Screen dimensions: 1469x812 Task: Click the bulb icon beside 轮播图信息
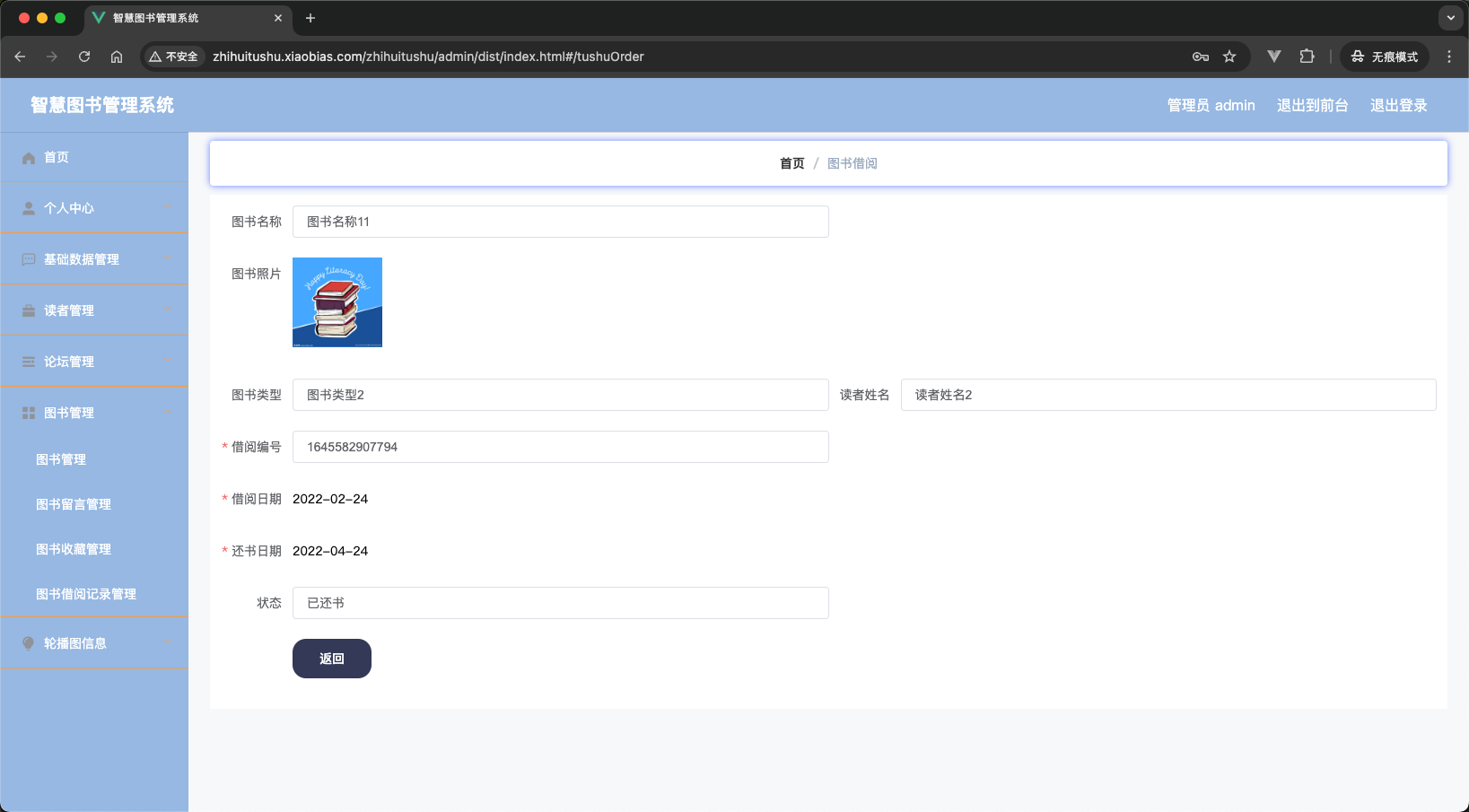(x=29, y=643)
